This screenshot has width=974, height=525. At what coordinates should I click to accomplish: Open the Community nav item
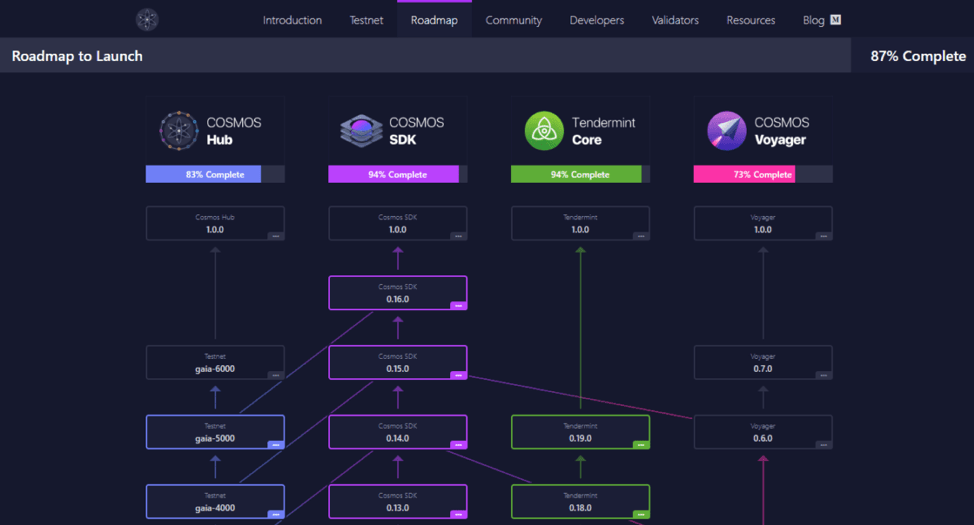click(x=514, y=20)
